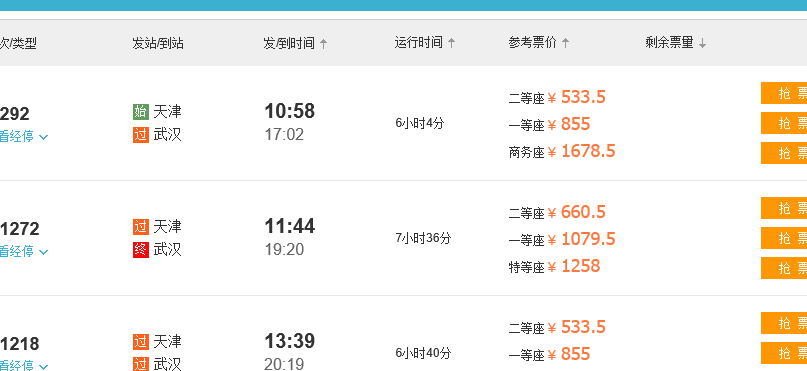This screenshot has width=807, height=371.
Task: Grab the 1678.5 商务座 ticket
Action: (784, 153)
